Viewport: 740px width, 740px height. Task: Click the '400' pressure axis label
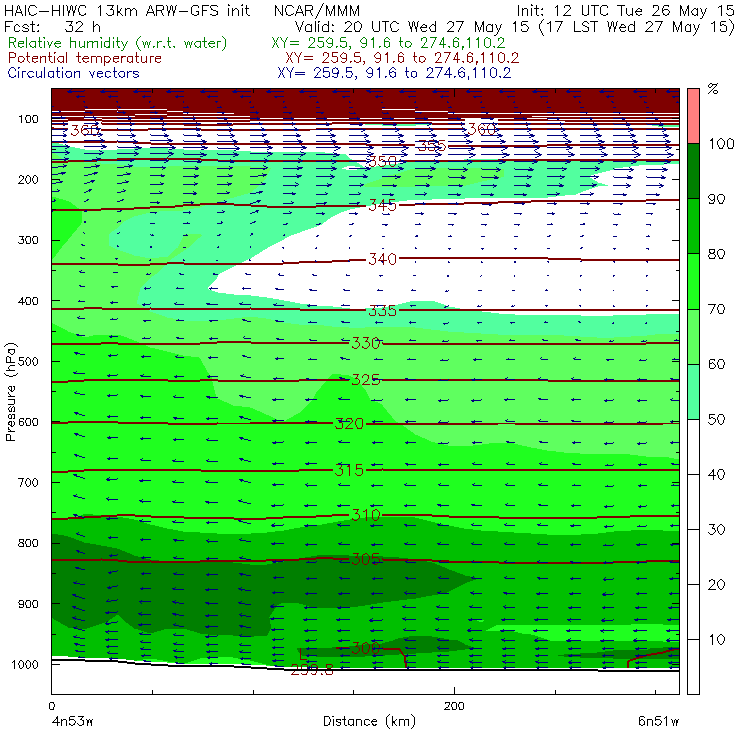pyautogui.click(x=28, y=301)
